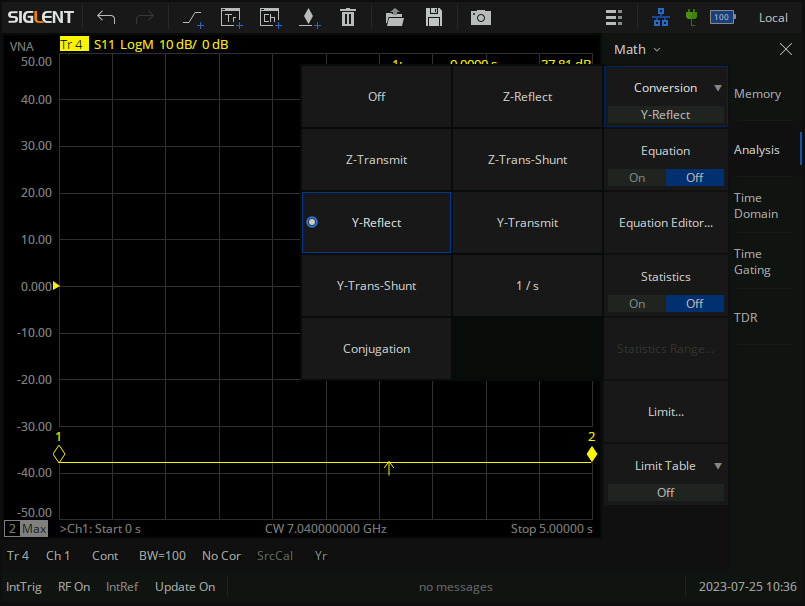
Task: Add a new sweep with the ramp-plus icon
Action: click(193, 17)
